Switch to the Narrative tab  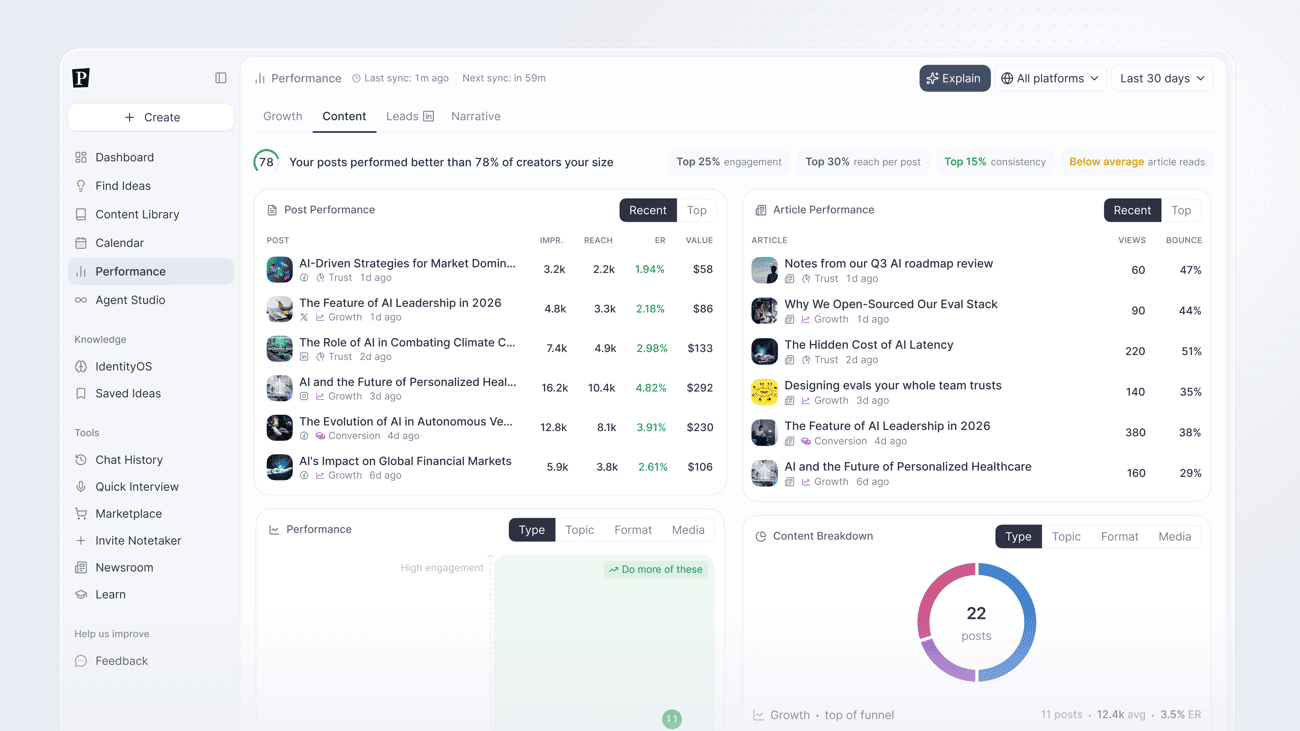point(476,117)
